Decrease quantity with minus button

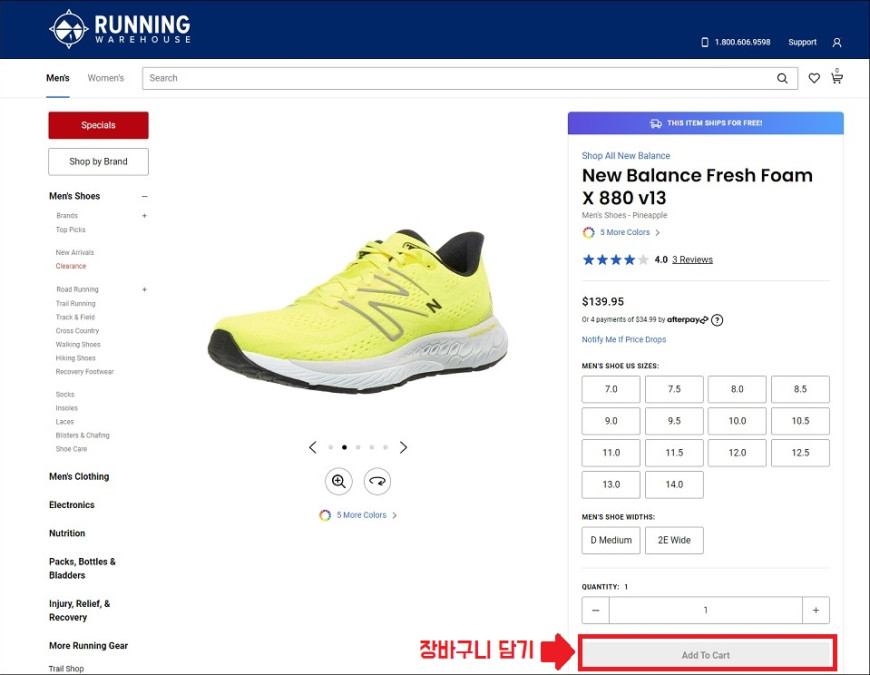click(595, 610)
